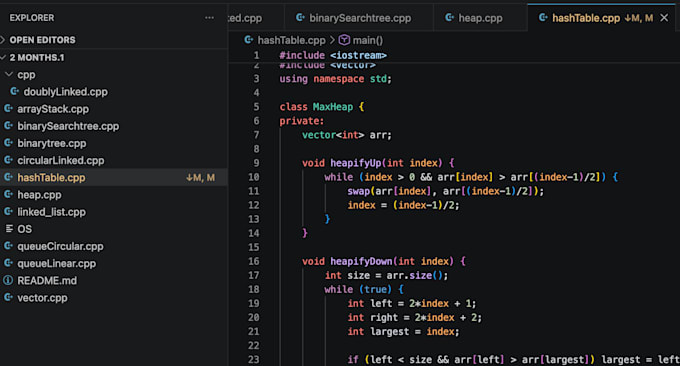Click hashTable.cpp in the breadcrumb

291,40
